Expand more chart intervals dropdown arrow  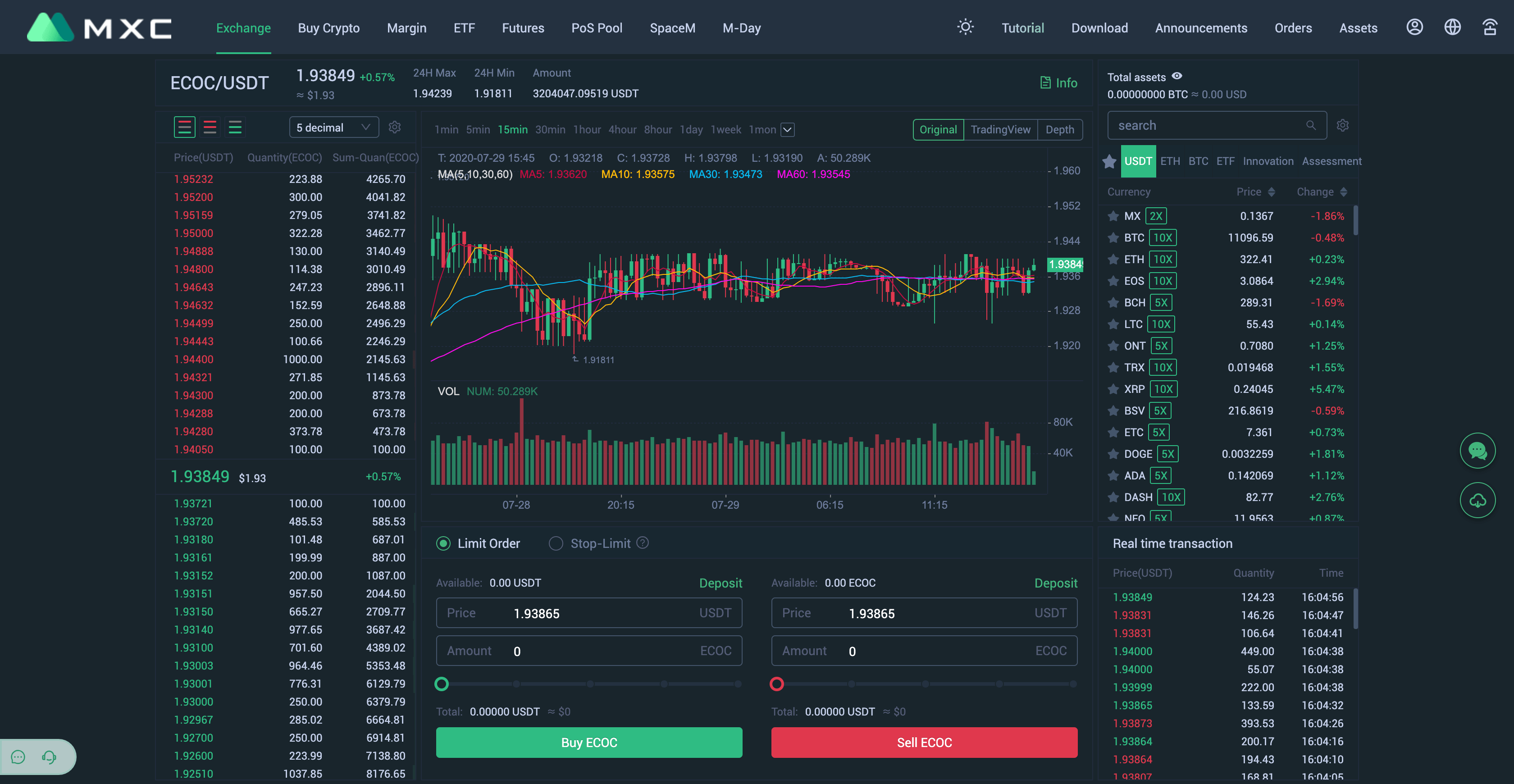pyautogui.click(x=787, y=129)
